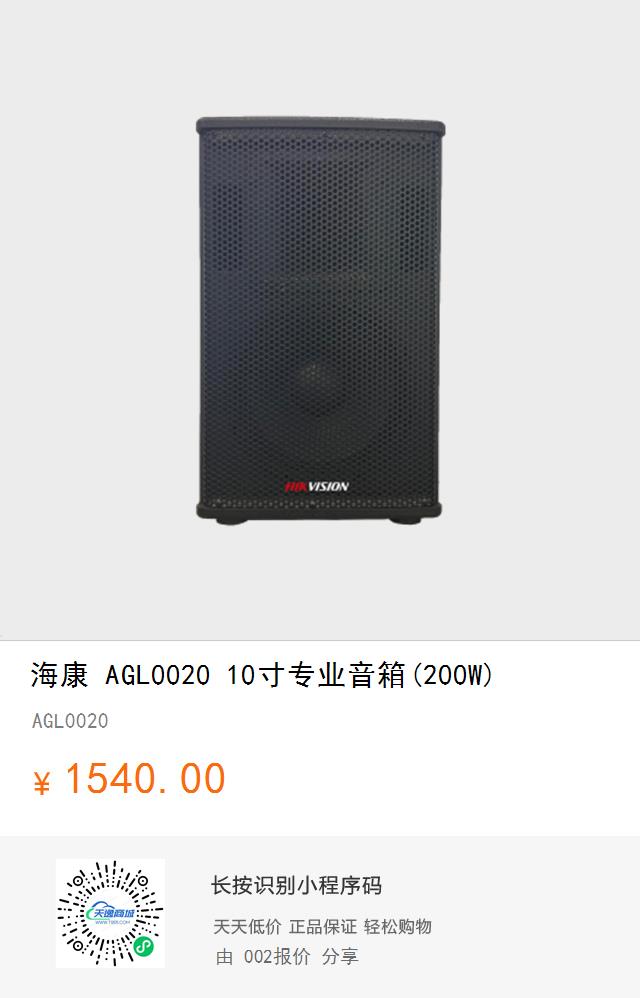Click the top edge of the speaker cabinet
The height and width of the screenshot is (998, 640).
pos(320,125)
